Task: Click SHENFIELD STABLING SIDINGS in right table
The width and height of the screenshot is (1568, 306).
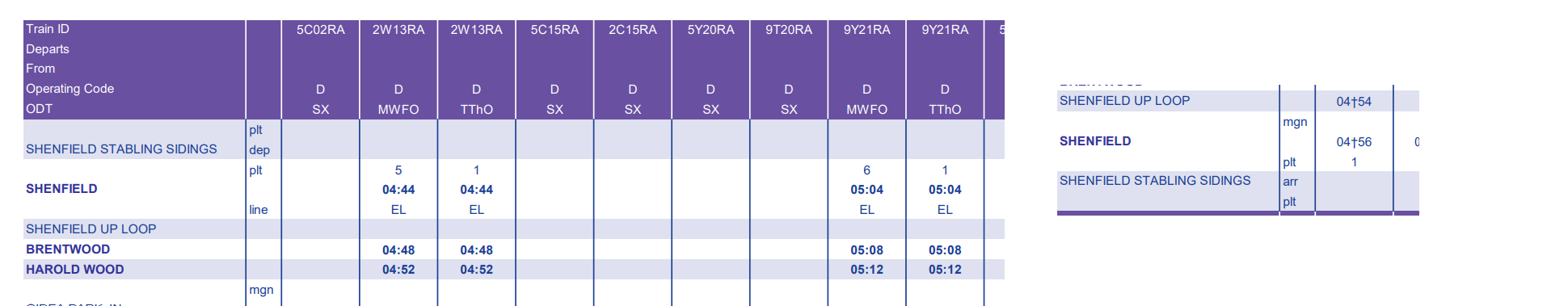Action: click(x=1155, y=181)
